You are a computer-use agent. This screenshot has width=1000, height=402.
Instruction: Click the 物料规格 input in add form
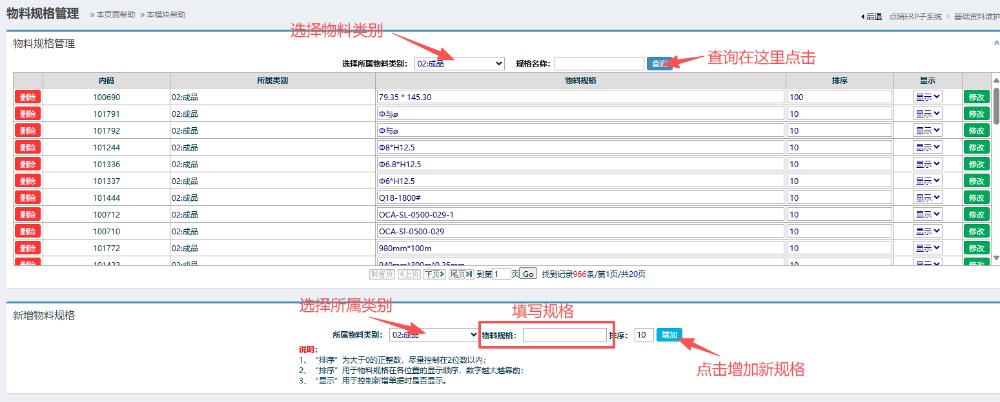pyautogui.click(x=564, y=335)
